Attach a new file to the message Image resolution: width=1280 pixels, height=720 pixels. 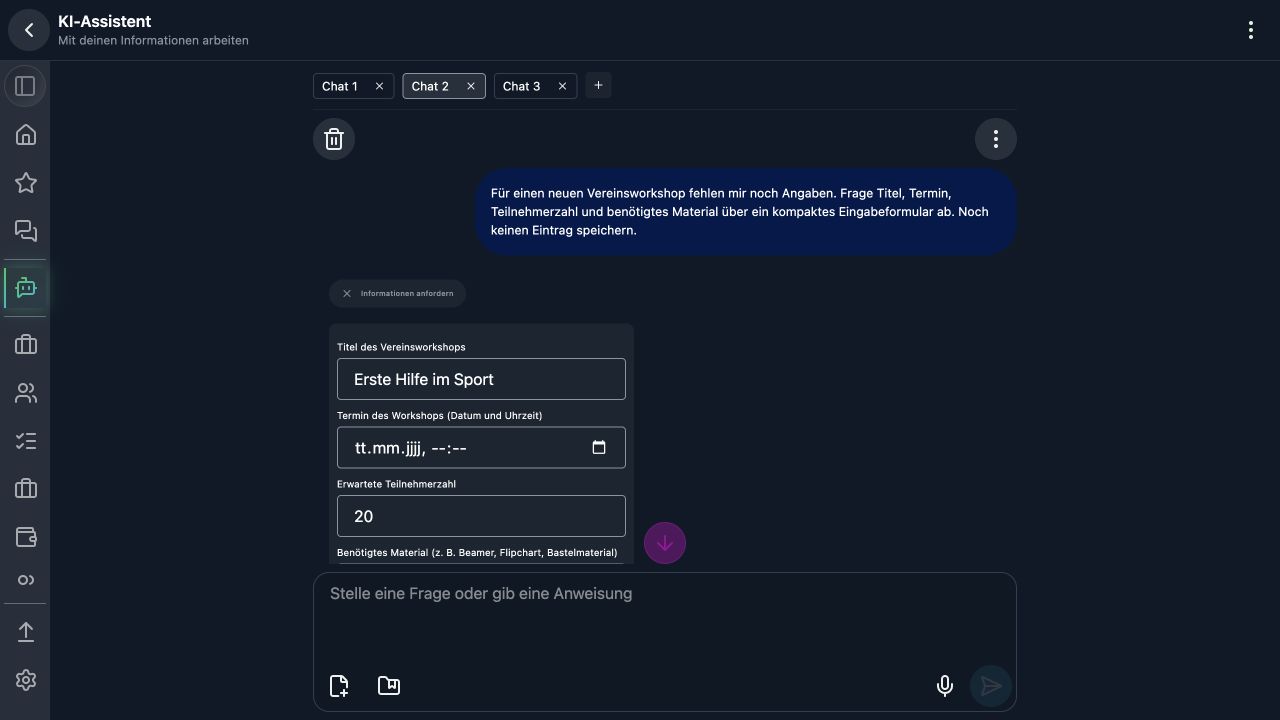(339, 686)
